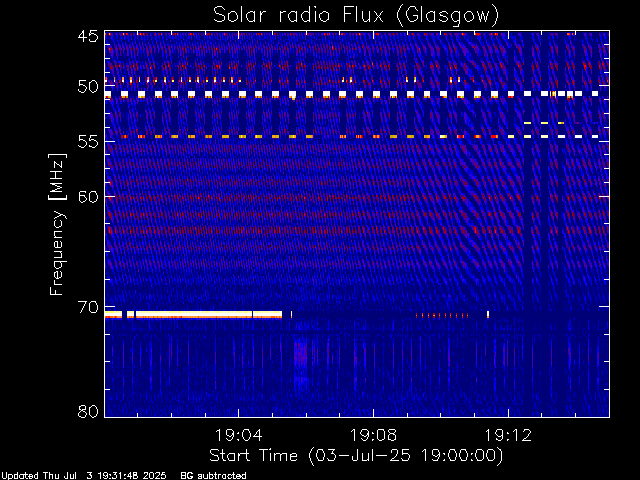Screen dimensions: 640x480
Task: Click the Updated Thu Jul 3 timestamp text
Action: (x=84, y=476)
